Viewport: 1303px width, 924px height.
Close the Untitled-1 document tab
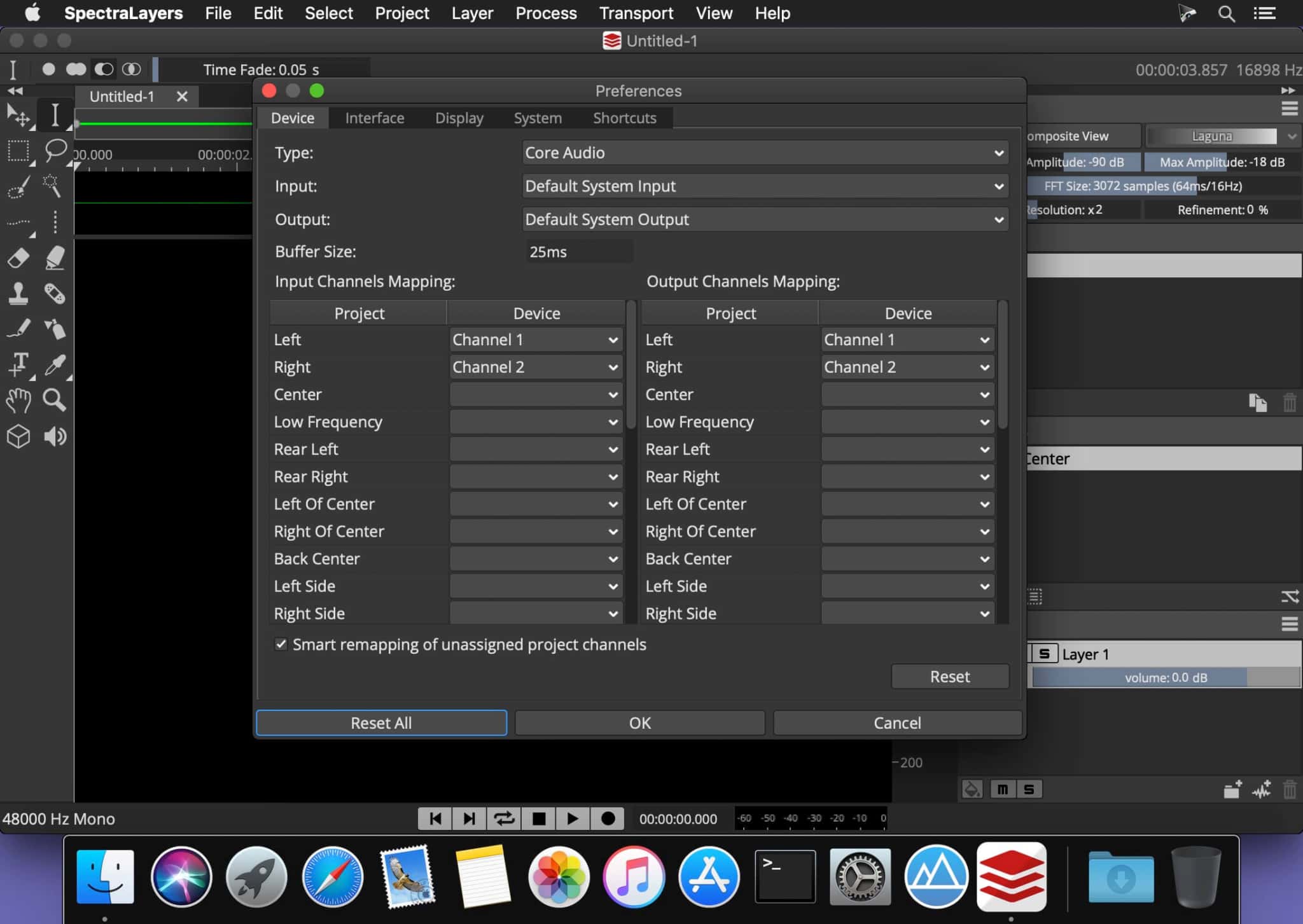[x=182, y=96]
